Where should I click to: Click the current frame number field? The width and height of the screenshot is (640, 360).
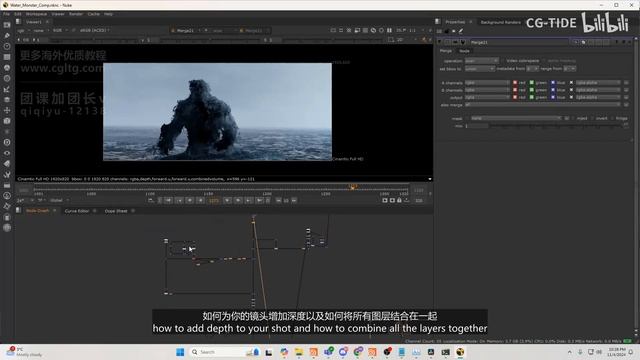tap(214, 200)
